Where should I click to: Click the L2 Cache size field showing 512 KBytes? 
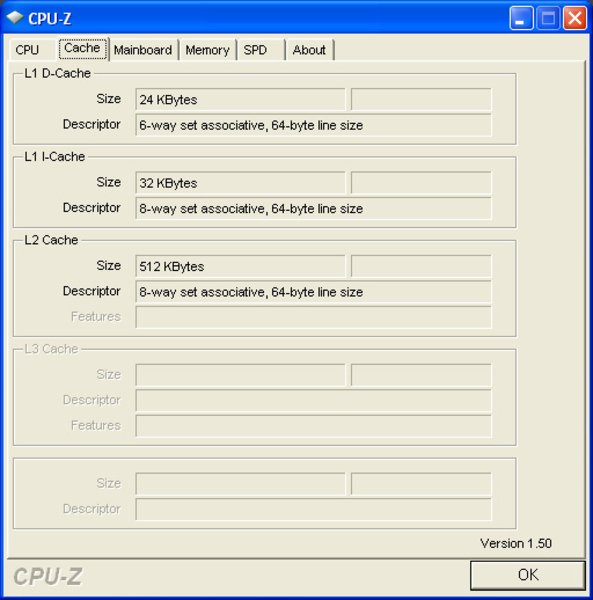[240, 266]
